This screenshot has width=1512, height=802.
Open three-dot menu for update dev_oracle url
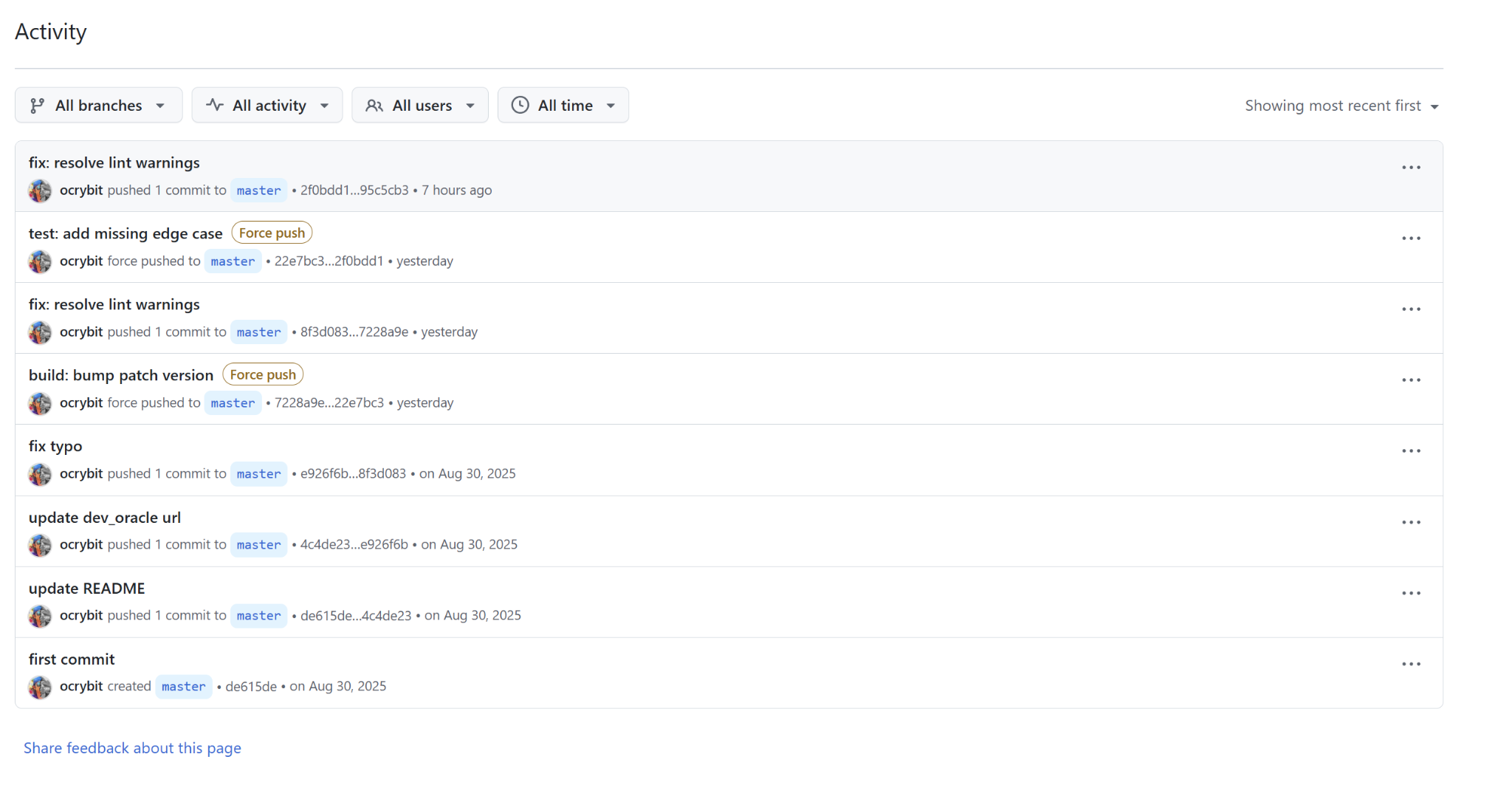pos(1411,522)
